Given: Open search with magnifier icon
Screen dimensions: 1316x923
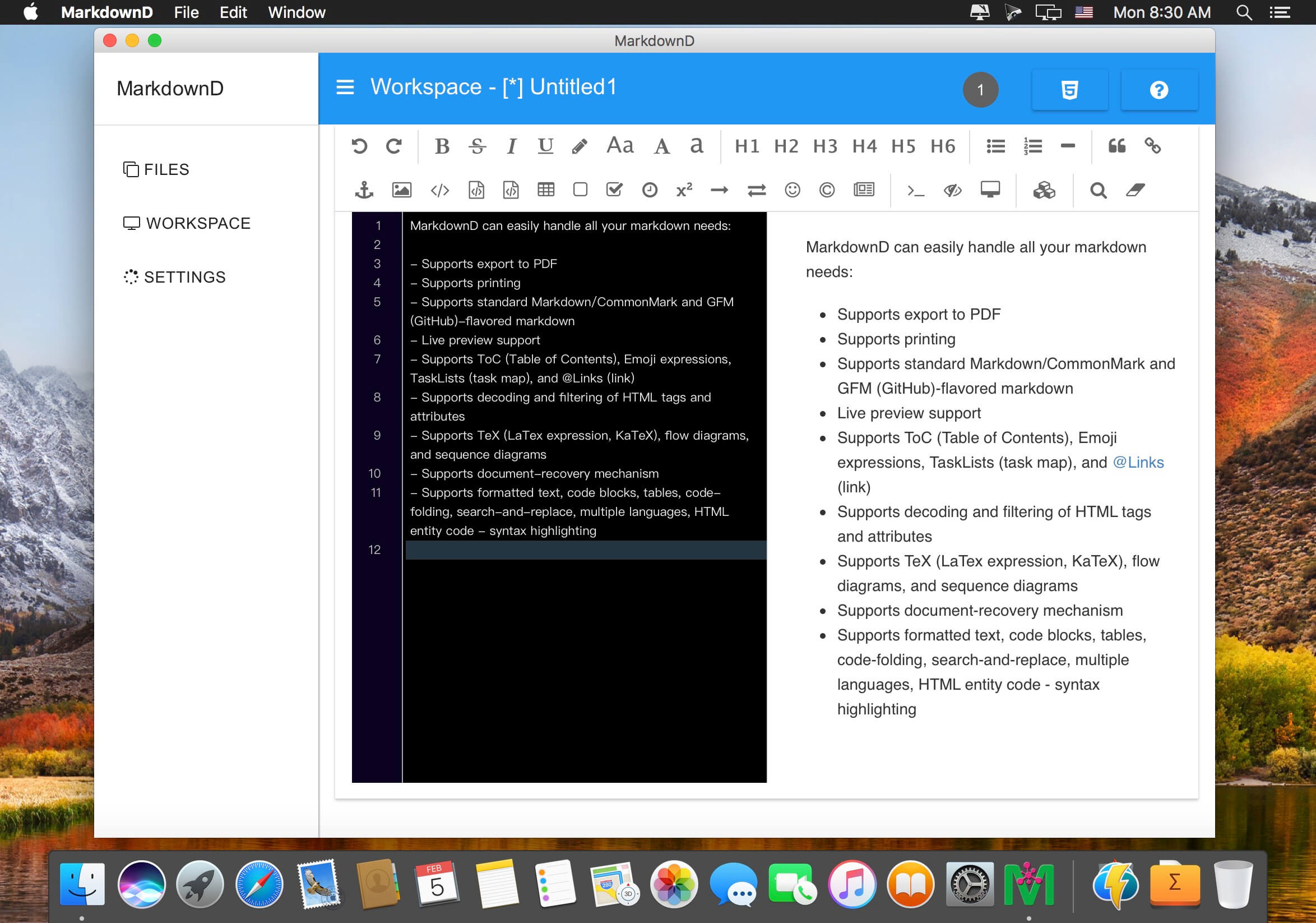Looking at the screenshot, I should (x=1097, y=190).
